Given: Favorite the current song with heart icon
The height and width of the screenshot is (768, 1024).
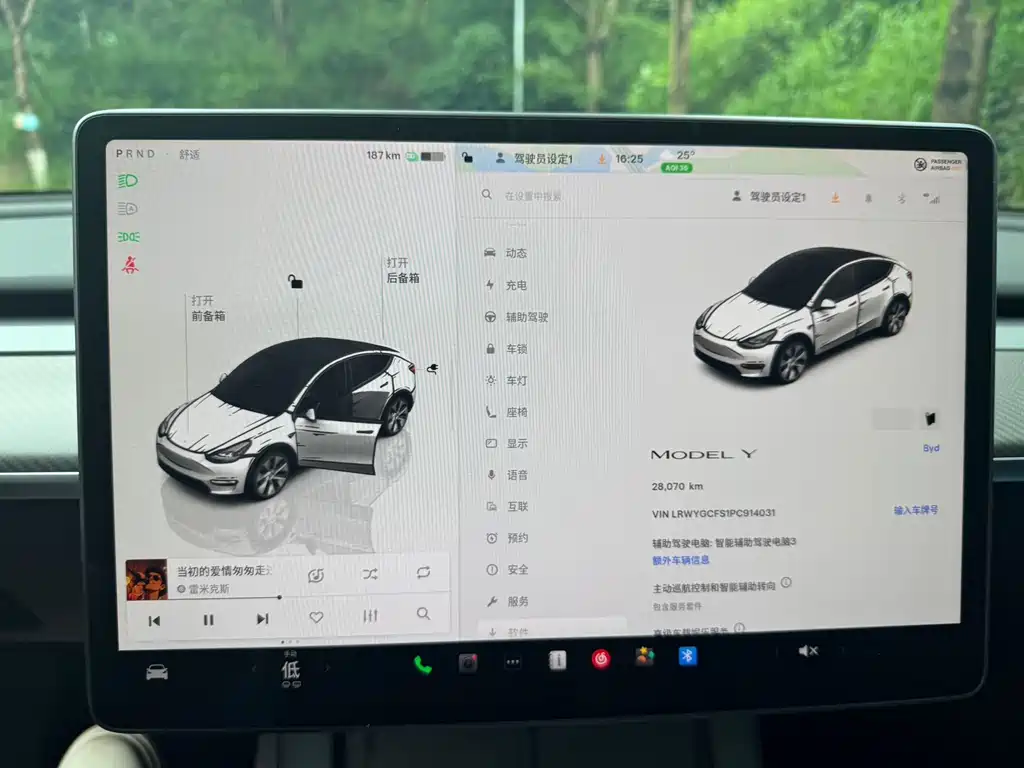Looking at the screenshot, I should (x=316, y=616).
